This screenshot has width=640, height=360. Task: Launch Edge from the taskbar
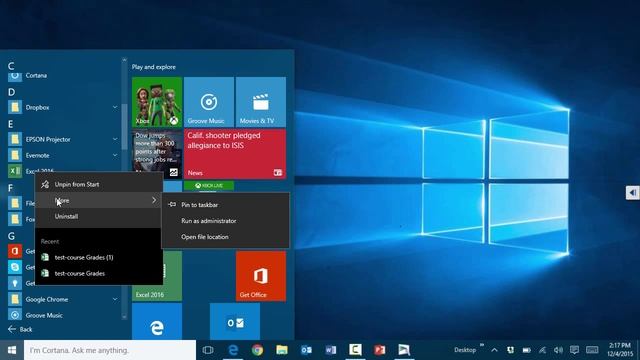pyautogui.click(x=233, y=350)
